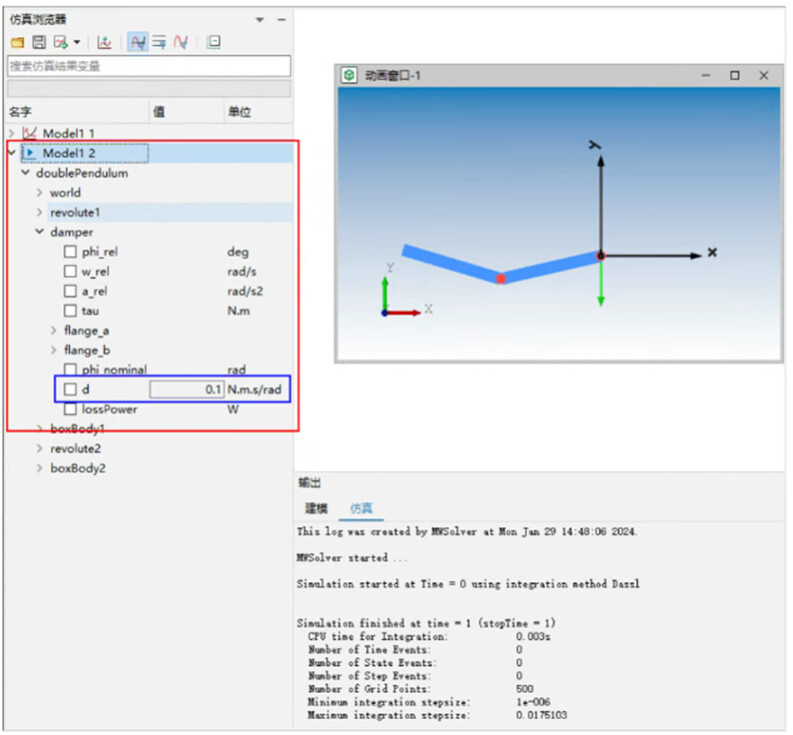Click the collapse-all box icon in the toolbar
This screenshot has width=793, height=735.
[x=214, y=42]
